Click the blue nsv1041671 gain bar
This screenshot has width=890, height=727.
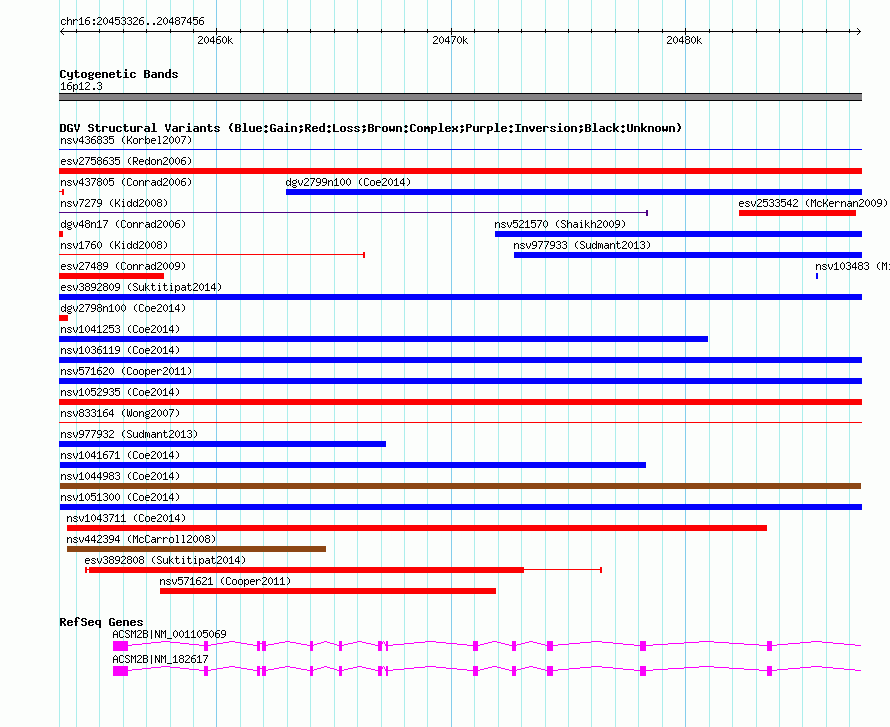pyautogui.click(x=352, y=465)
